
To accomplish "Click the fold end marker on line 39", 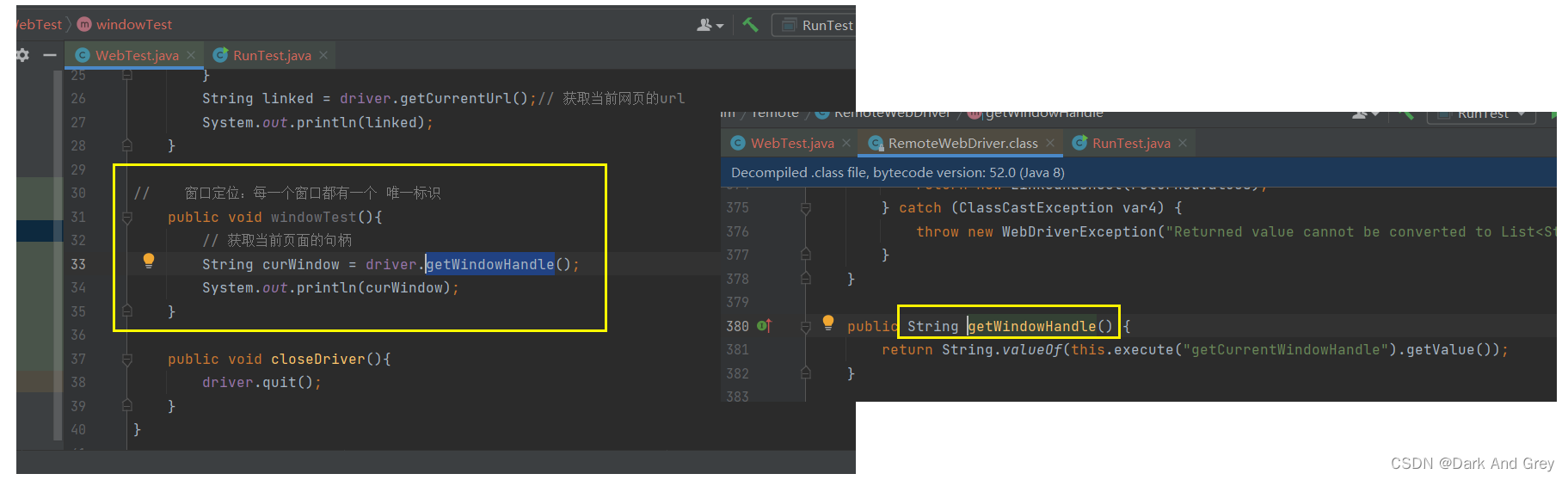I will point(126,406).
